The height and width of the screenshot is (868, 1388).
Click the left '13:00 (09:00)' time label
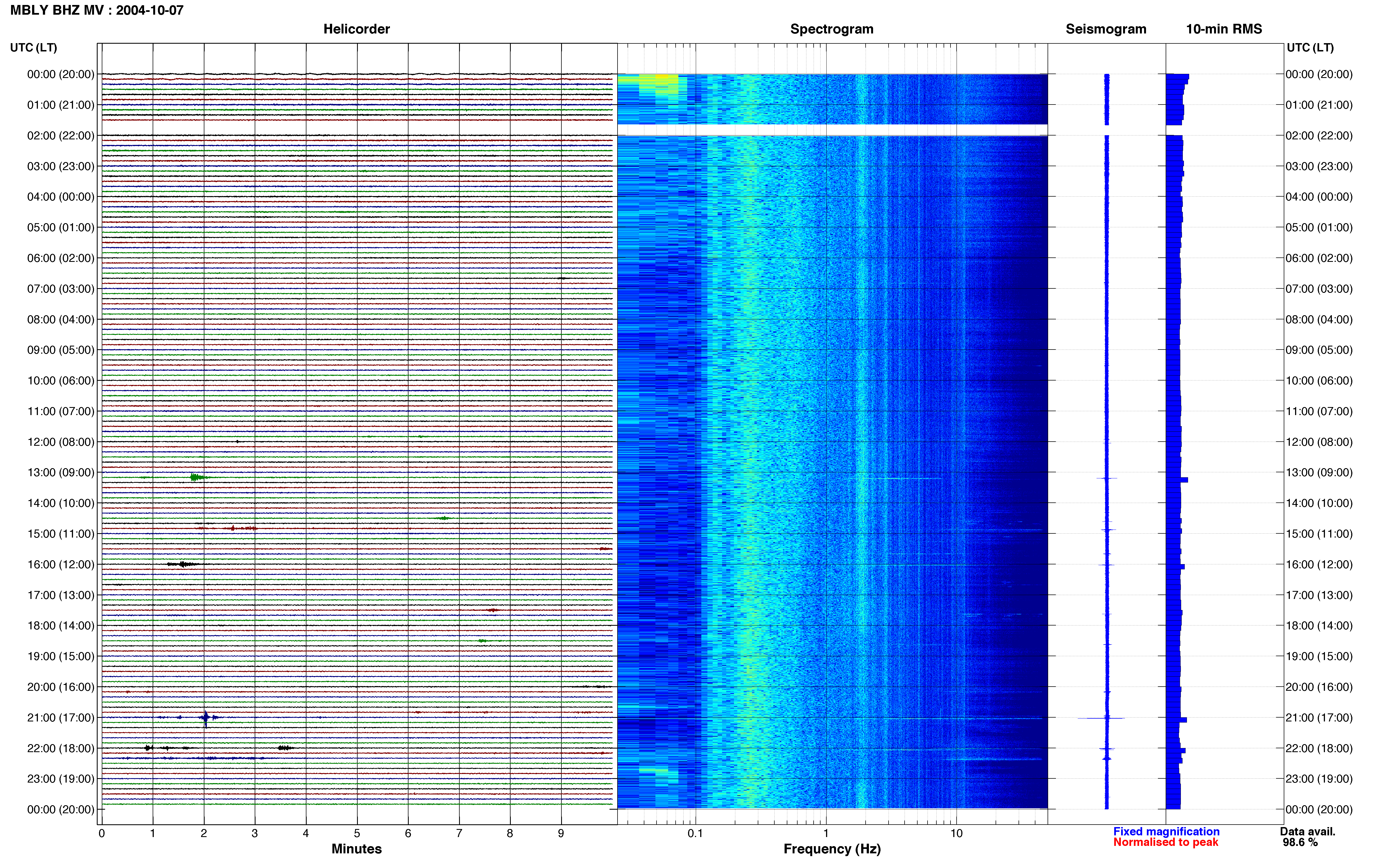pos(61,472)
